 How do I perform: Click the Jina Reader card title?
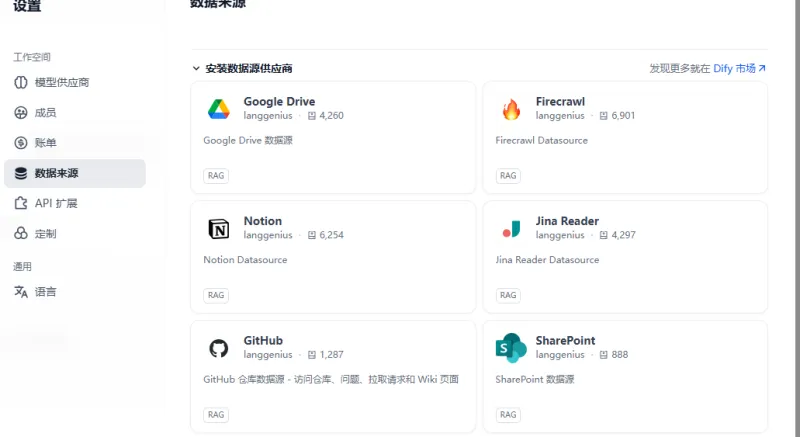(x=567, y=221)
